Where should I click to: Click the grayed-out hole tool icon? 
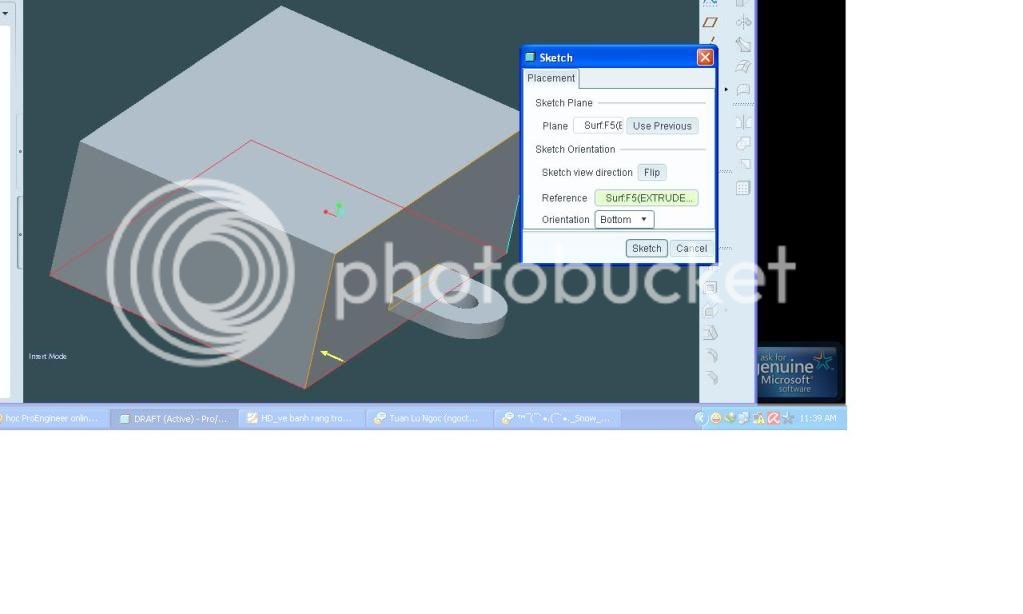pyautogui.click(x=711, y=287)
